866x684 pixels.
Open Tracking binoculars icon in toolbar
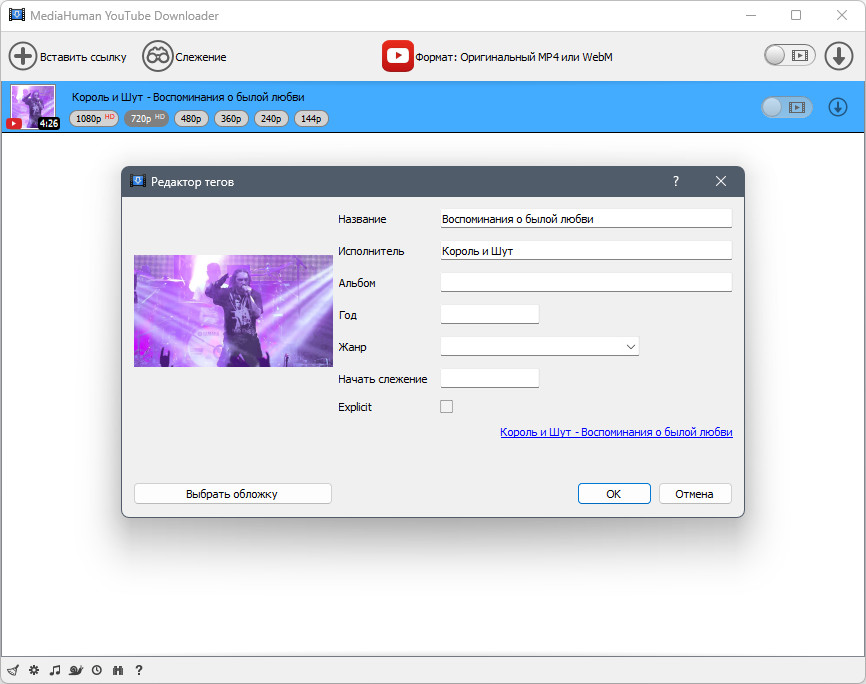(x=157, y=56)
